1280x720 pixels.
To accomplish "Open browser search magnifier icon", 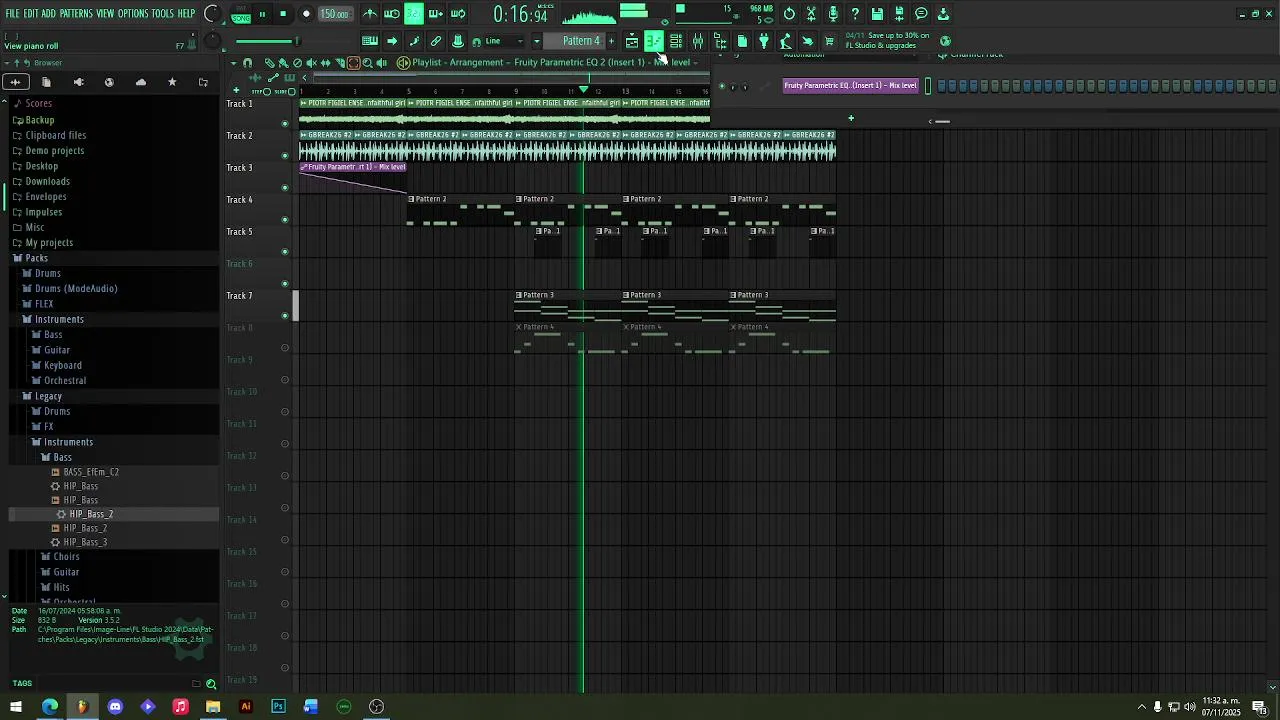I will 211,684.
